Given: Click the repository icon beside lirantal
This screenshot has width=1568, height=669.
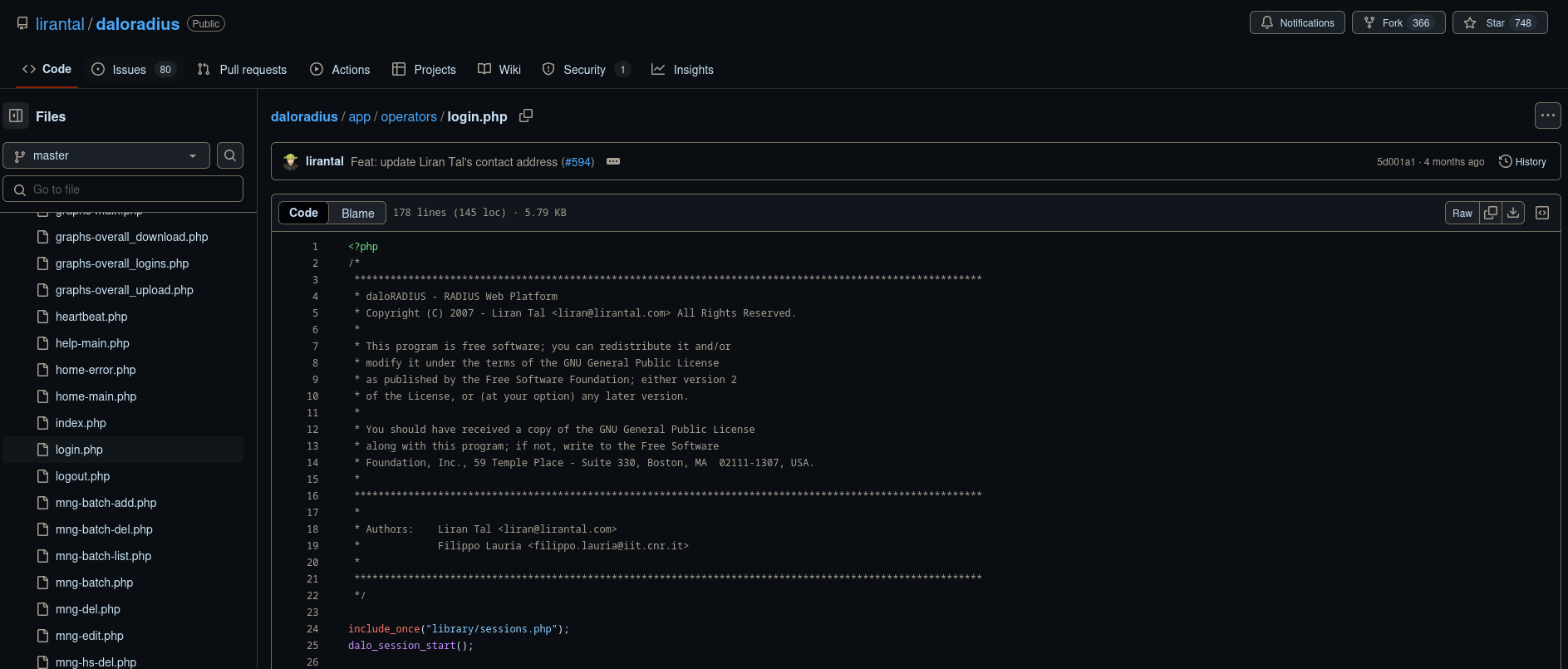Looking at the screenshot, I should click(x=22, y=24).
